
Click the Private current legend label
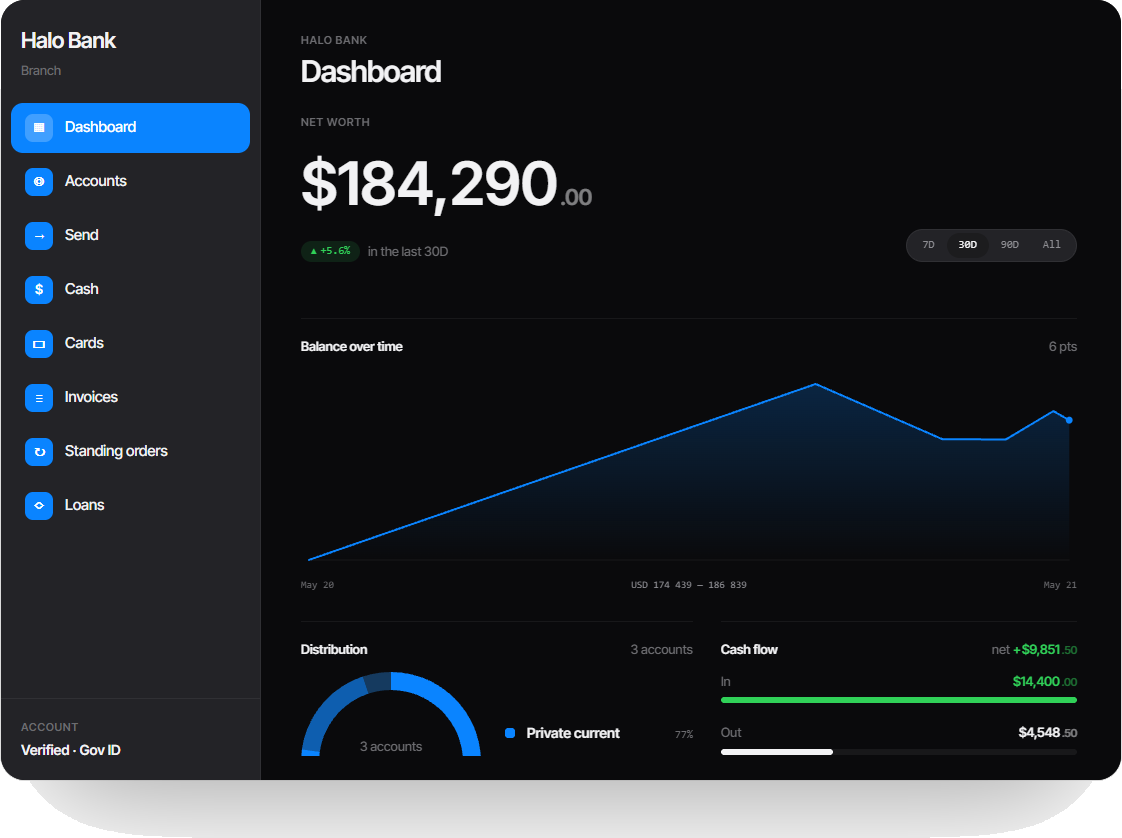pyautogui.click(x=573, y=733)
